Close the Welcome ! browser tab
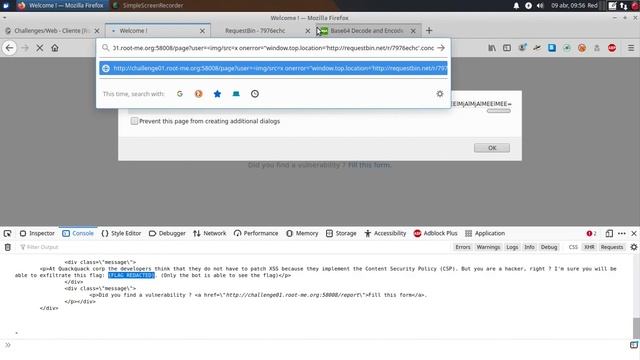The height and width of the screenshot is (360, 640). click(202, 31)
